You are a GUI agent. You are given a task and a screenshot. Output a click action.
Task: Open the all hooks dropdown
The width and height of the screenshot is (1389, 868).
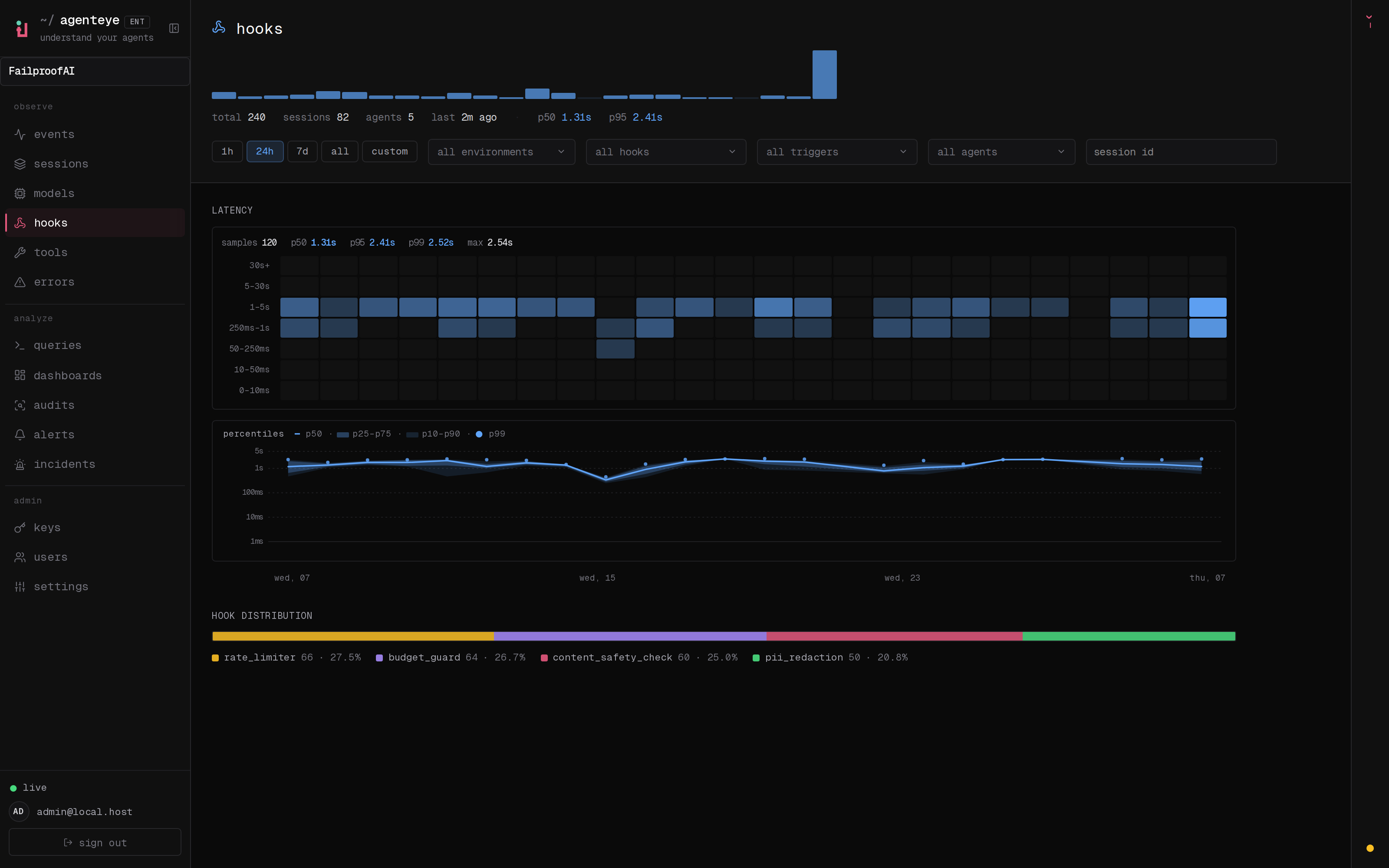(x=666, y=152)
